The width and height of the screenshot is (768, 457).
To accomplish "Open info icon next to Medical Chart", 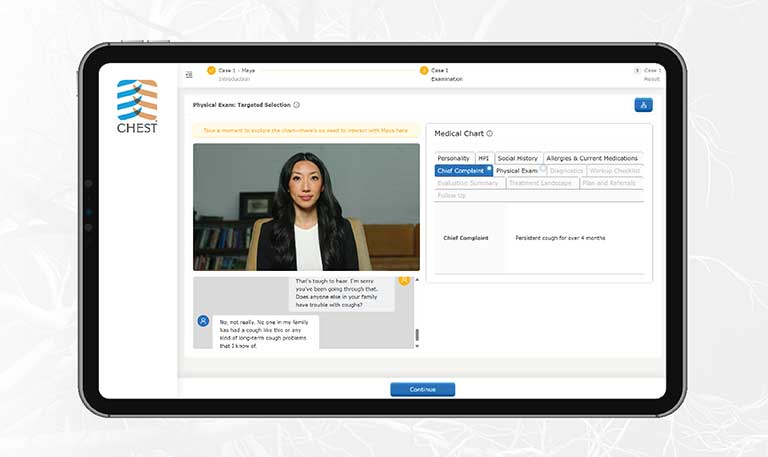I will tap(490, 133).
